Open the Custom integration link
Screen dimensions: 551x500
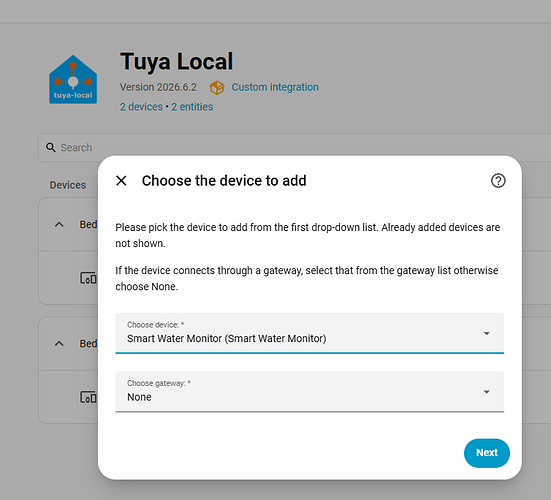275,87
